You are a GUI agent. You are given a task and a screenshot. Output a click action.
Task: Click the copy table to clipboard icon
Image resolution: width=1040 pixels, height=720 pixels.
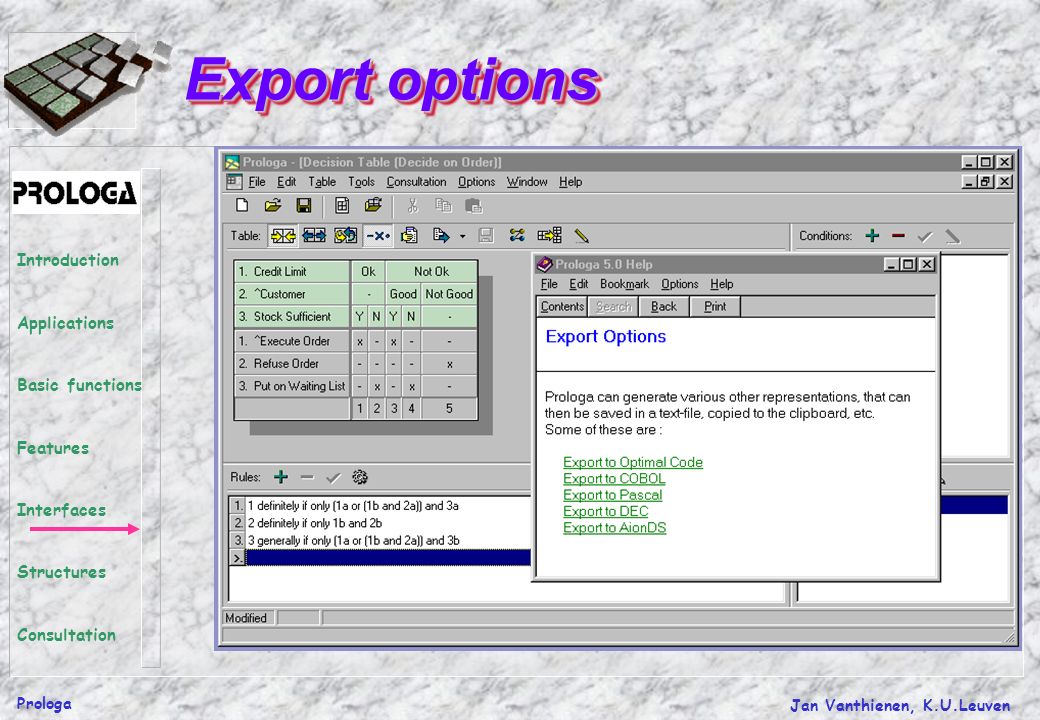(x=409, y=236)
